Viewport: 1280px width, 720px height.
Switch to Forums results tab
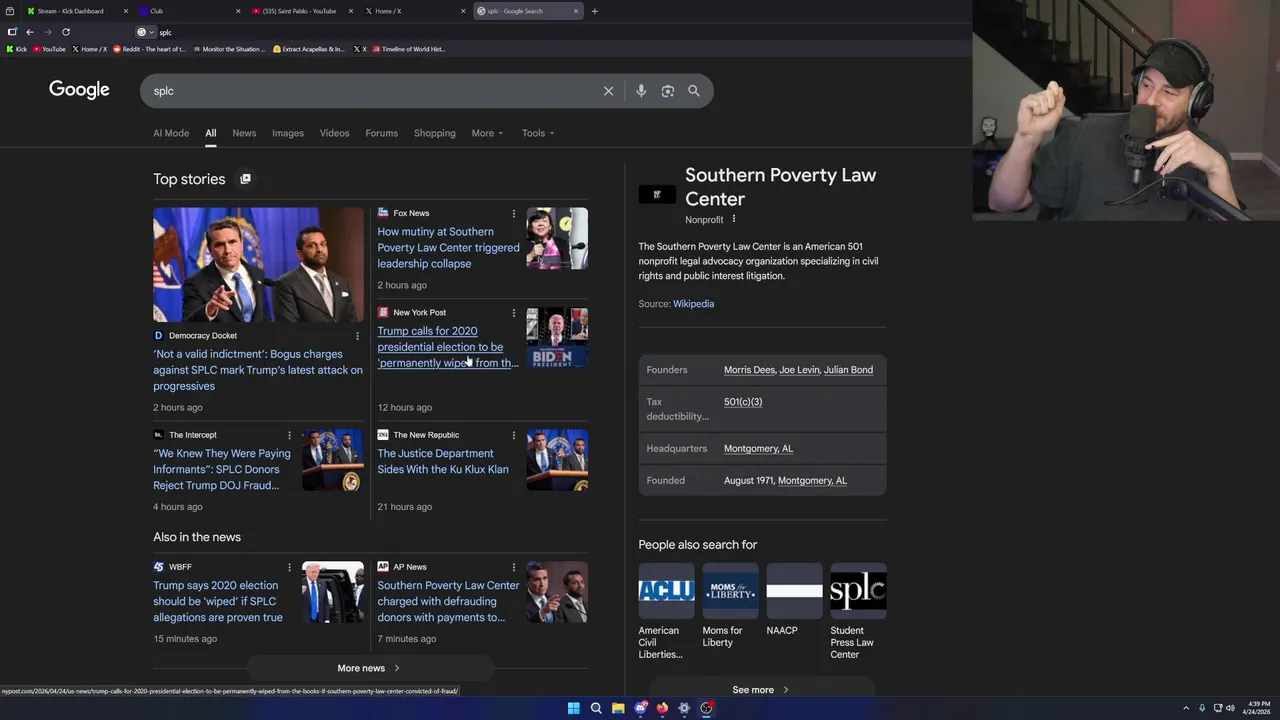pos(381,133)
